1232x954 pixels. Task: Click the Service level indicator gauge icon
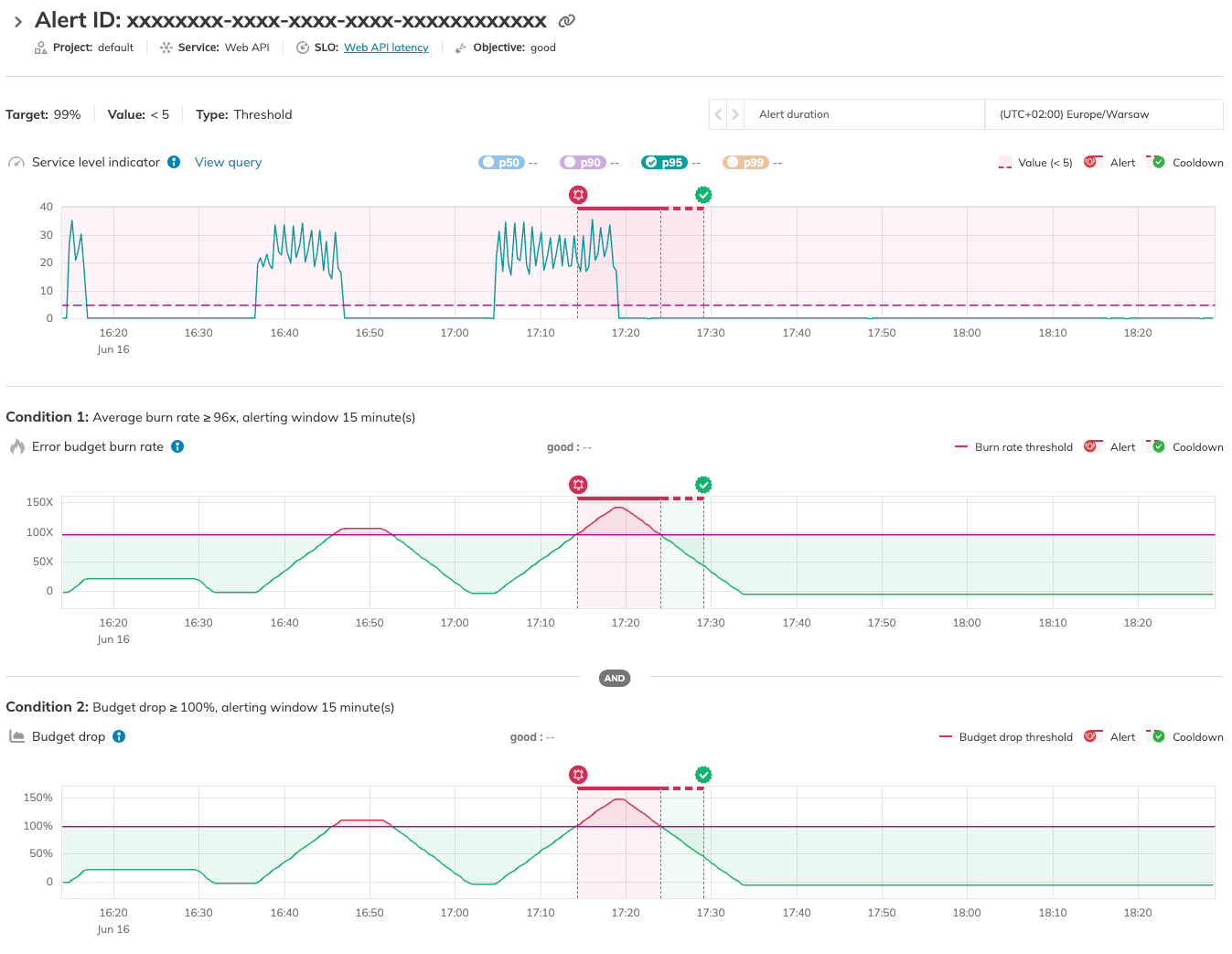pyautogui.click(x=16, y=163)
